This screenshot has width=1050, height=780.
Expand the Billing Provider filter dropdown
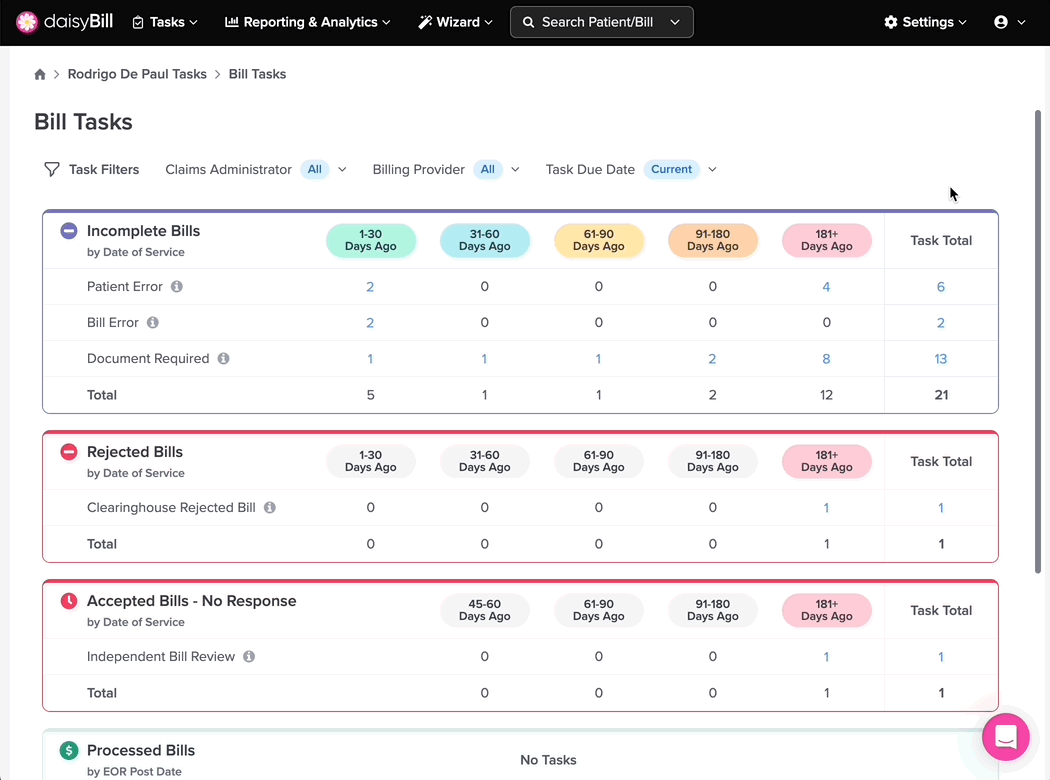coord(515,170)
